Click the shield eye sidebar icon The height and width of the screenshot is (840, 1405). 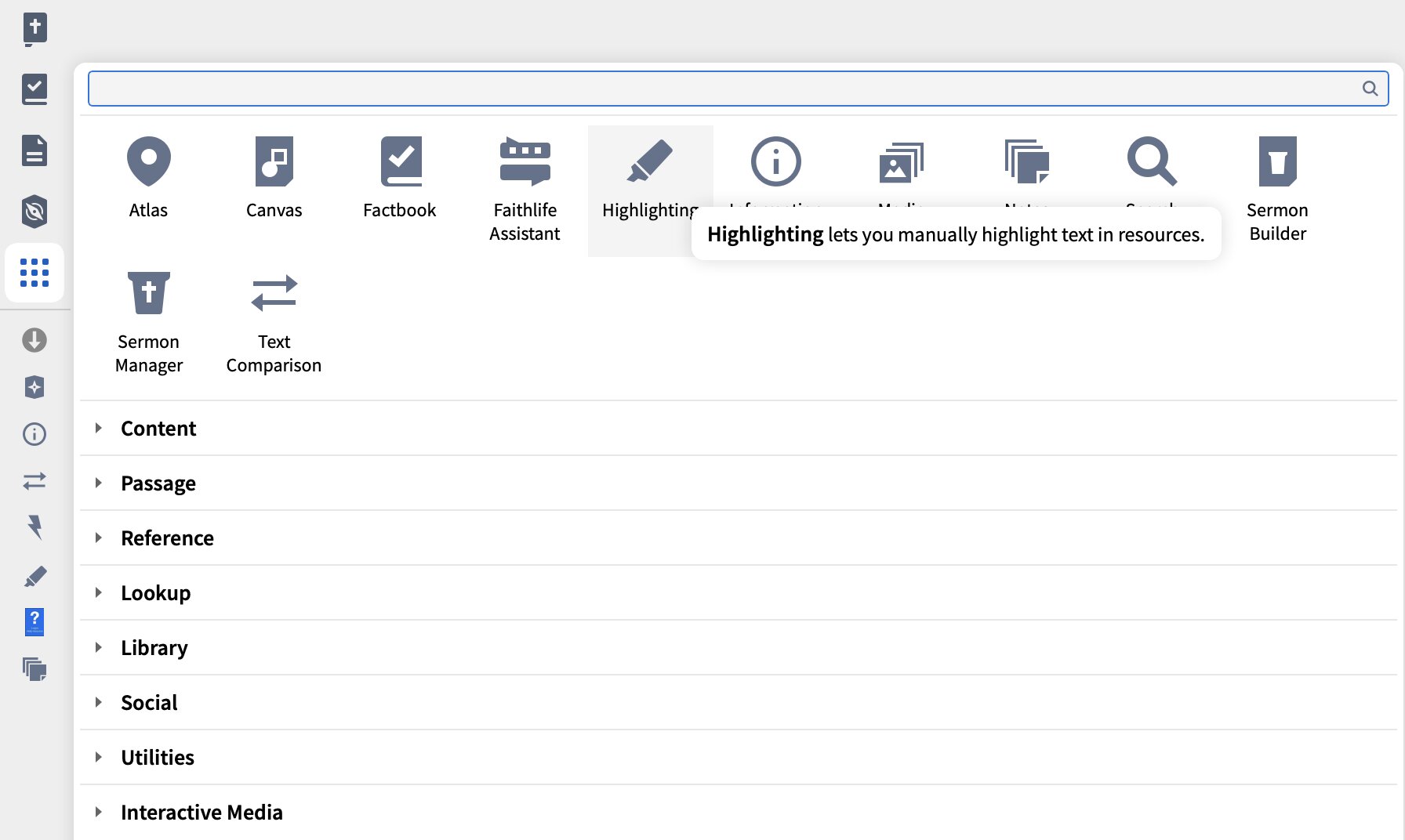point(34,212)
